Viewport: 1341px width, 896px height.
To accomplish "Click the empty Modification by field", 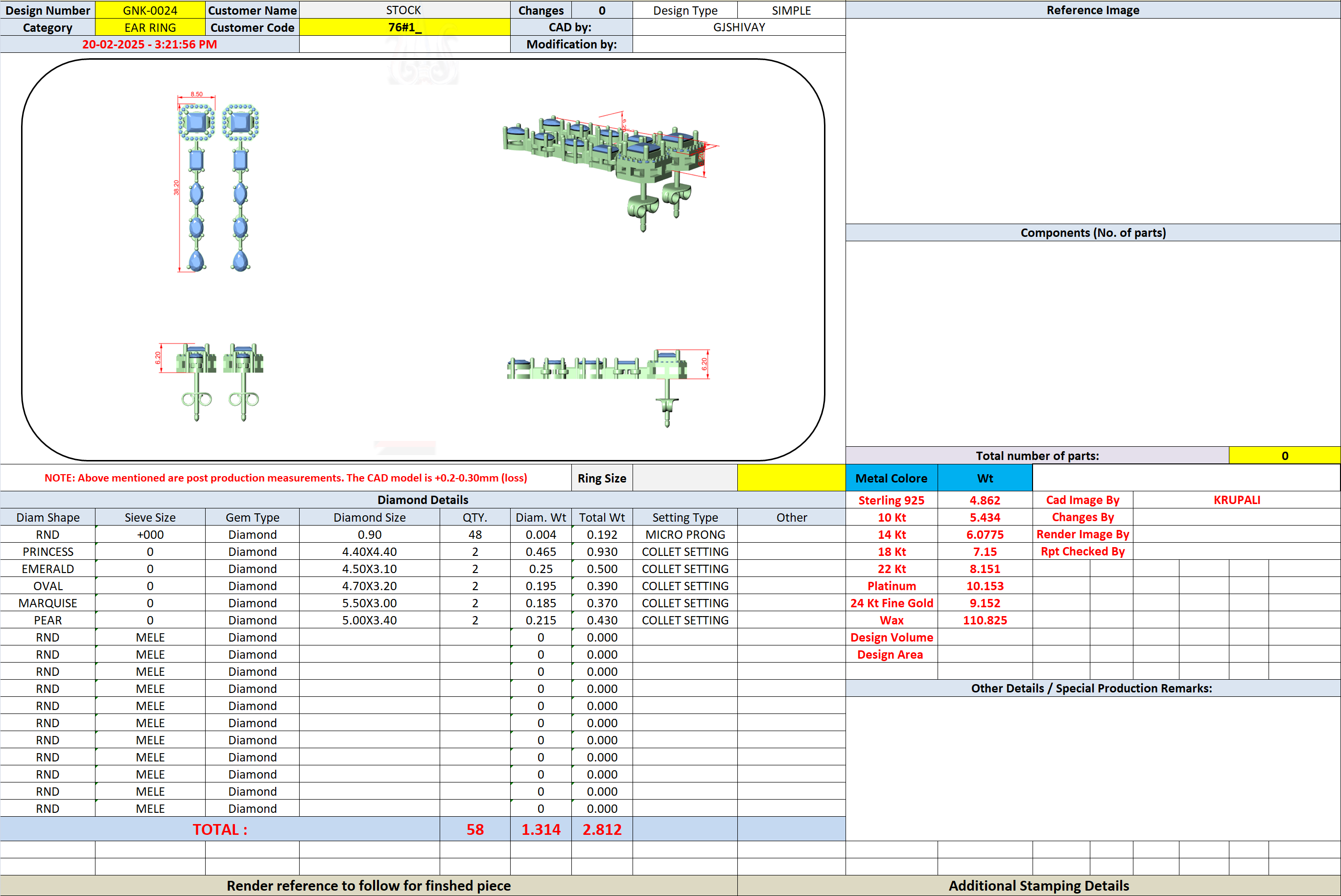I will pos(738,45).
